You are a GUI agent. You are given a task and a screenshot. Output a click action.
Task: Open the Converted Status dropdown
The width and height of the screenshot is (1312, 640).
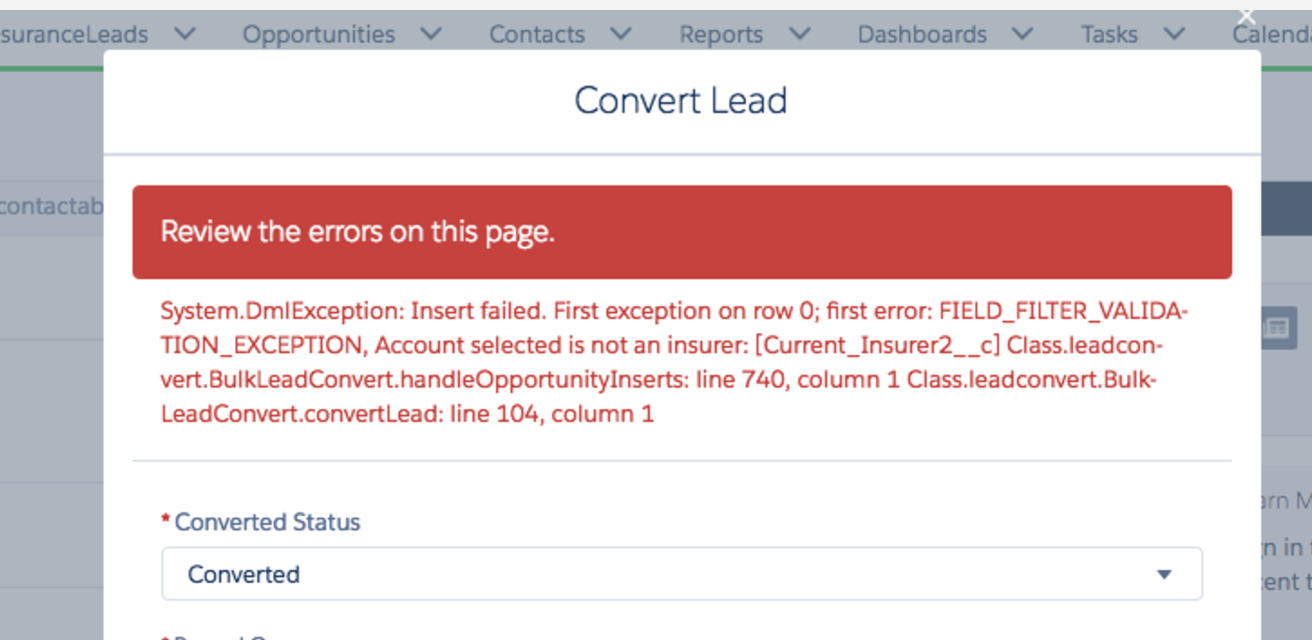[681, 574]
